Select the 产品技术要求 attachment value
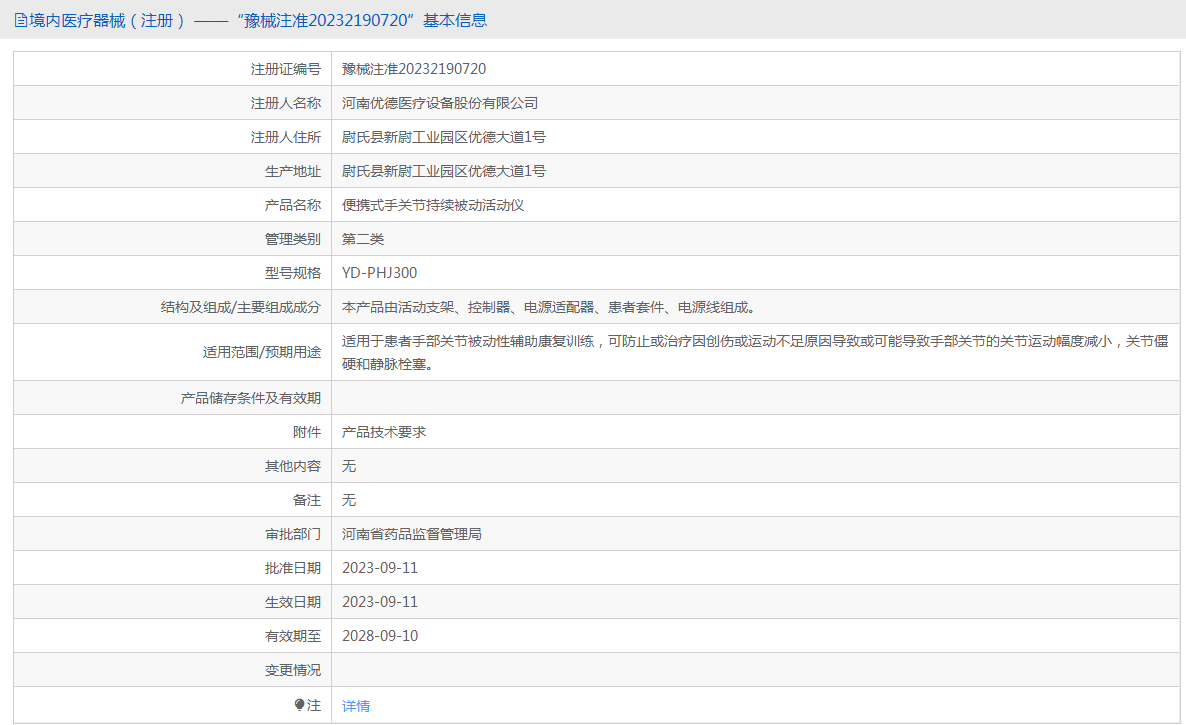The height and width of the screenshot is (725, 1186). [x=384, y=432]
